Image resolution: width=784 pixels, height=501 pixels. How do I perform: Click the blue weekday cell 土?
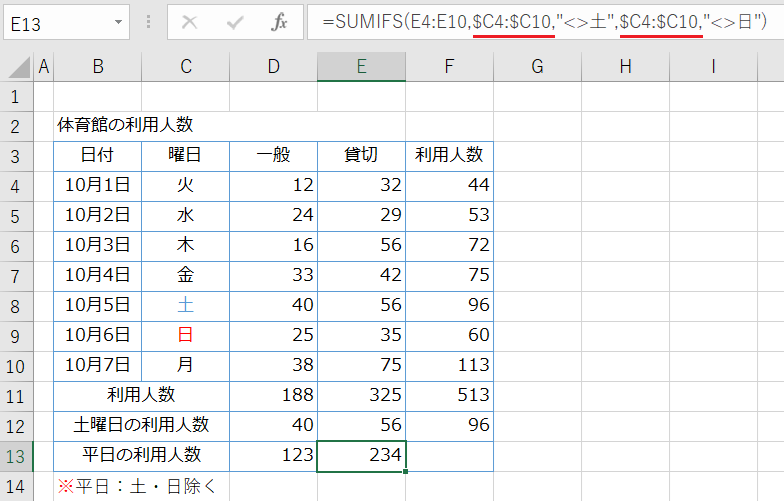click(x=186, y=306)
